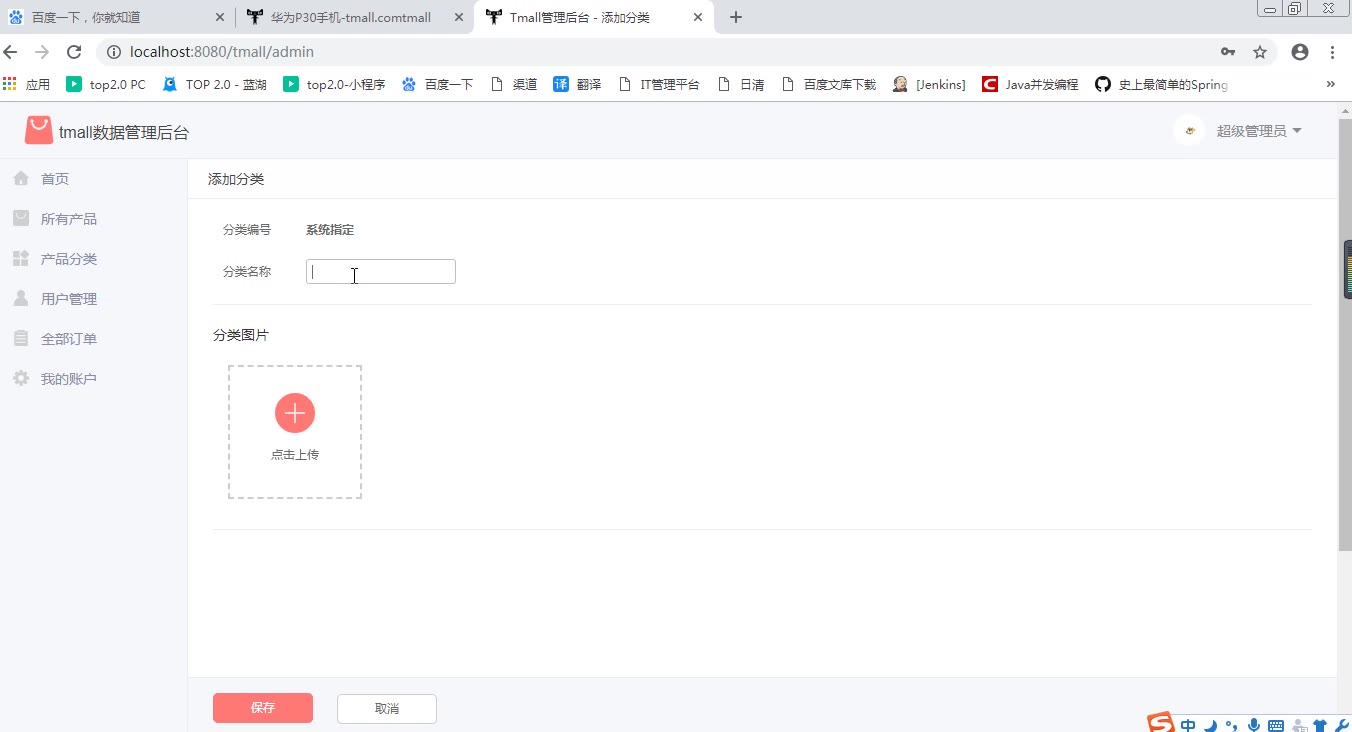Click the 保存 save button
The width and height of the screenshot is (1352, 732).
[x=263, y=708]
